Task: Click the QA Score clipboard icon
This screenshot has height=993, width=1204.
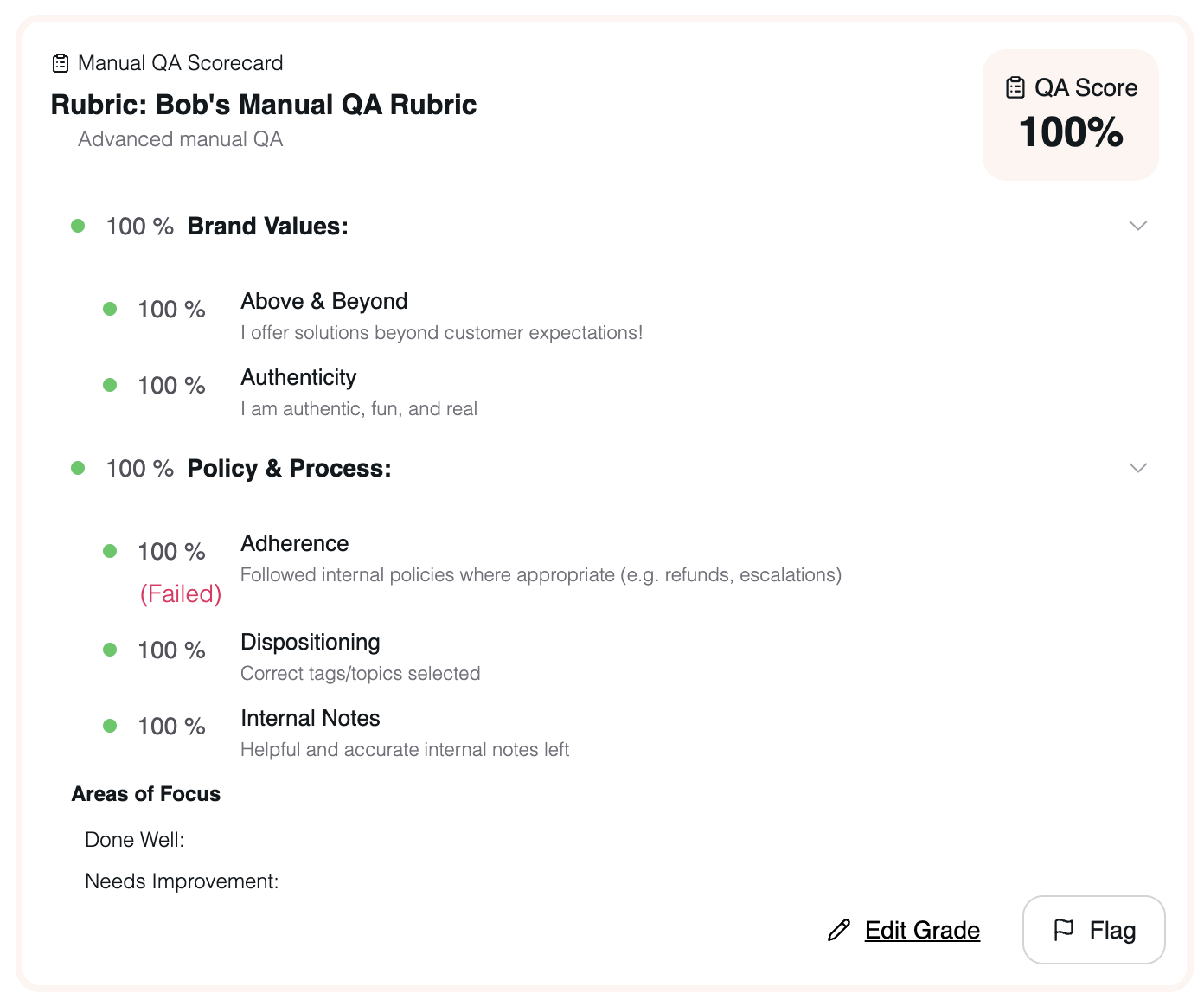Action: click(x=1015, y=87)
